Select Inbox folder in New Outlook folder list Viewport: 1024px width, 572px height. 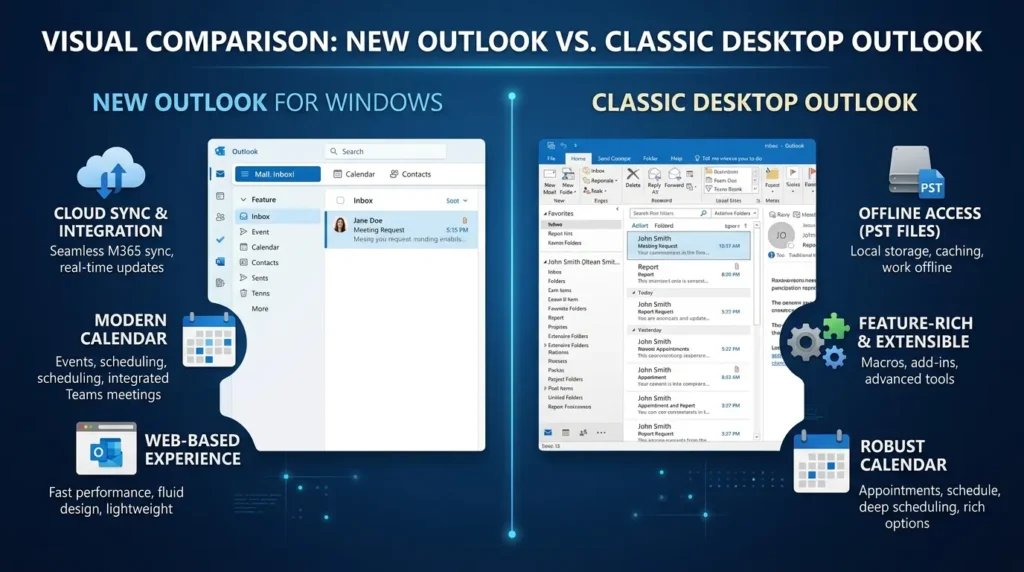pyautogui.click(x=278, y=216)
